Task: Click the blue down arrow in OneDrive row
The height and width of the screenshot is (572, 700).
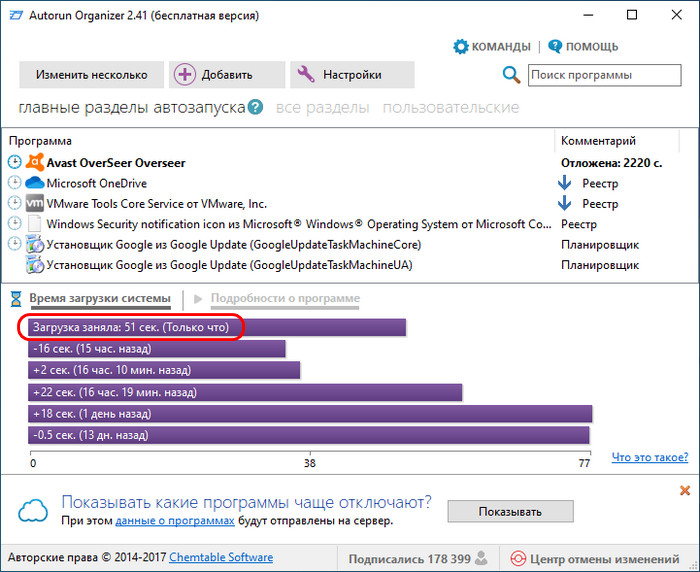Action: click(565, 183)
